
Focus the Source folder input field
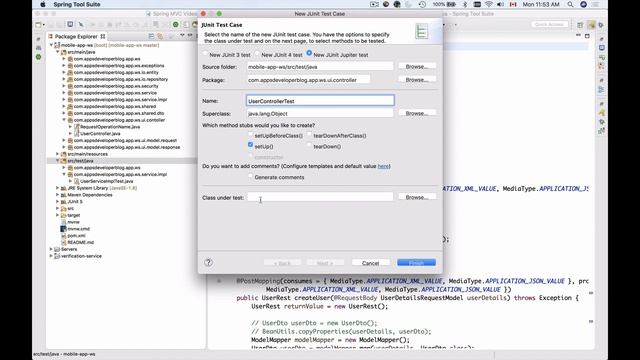(x=320, y=67)
